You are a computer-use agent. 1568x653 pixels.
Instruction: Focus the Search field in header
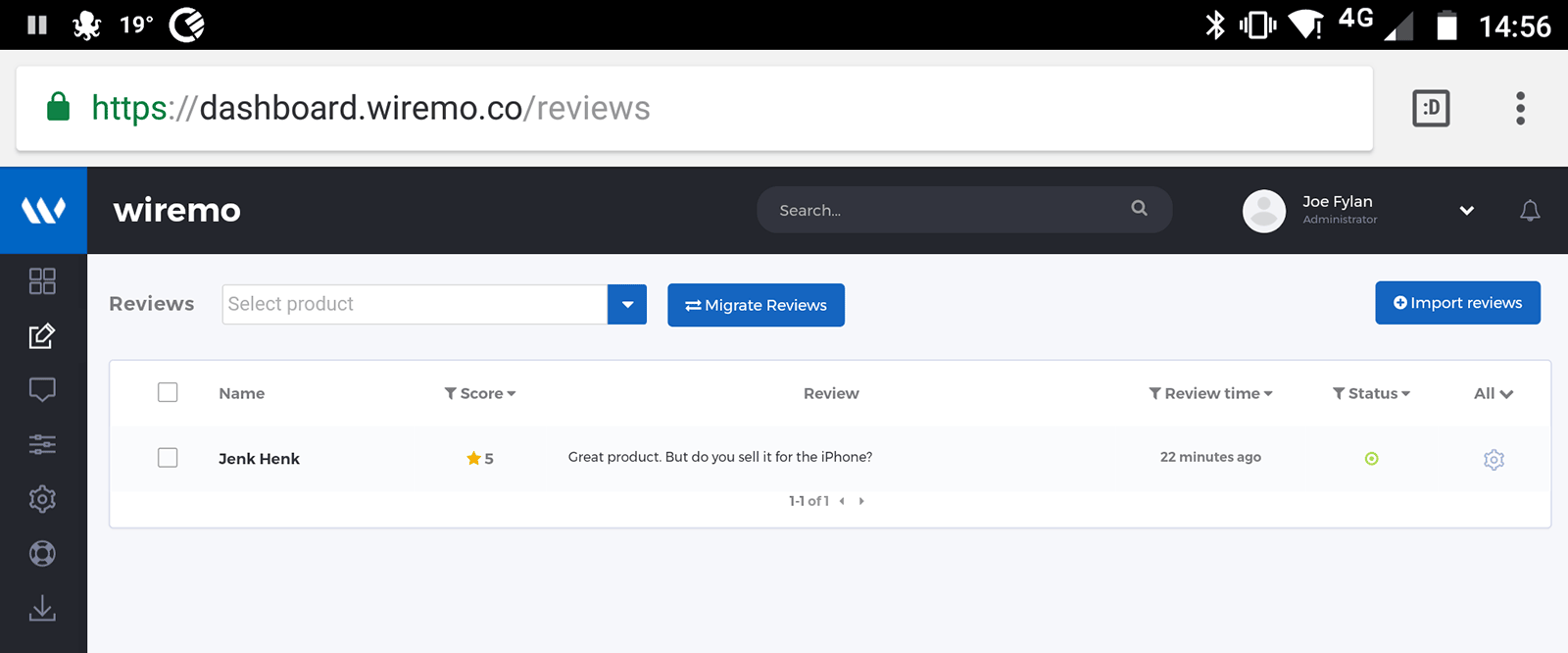[x=964, y=210]
